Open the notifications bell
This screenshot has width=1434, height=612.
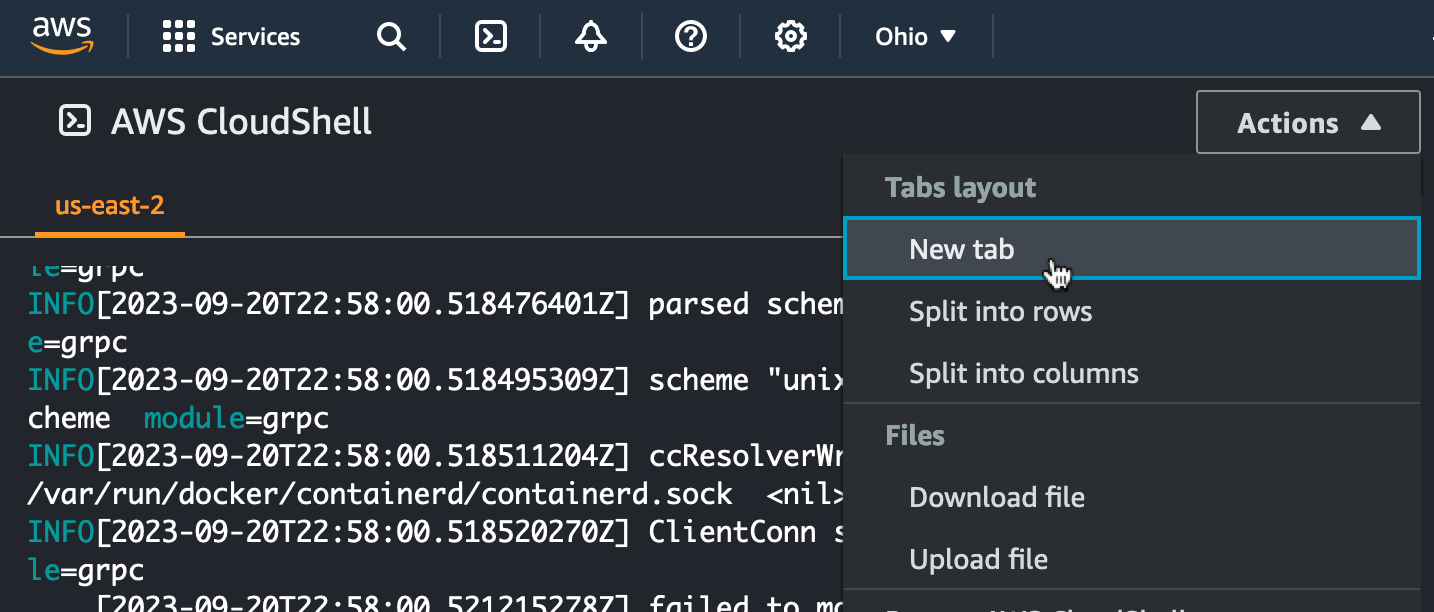[x=591, y=37]
